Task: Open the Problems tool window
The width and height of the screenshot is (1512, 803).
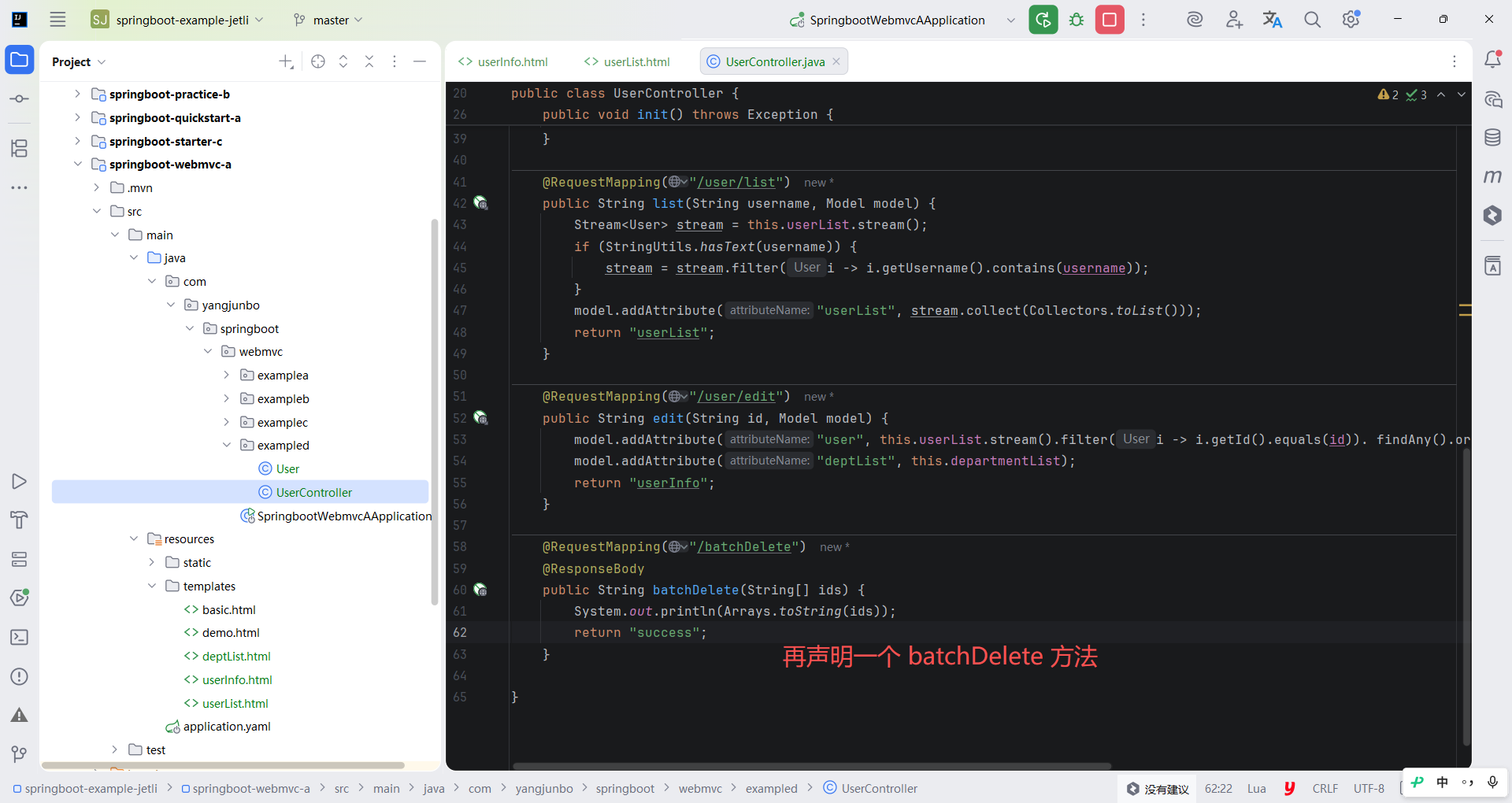Action: coord(20,676)
